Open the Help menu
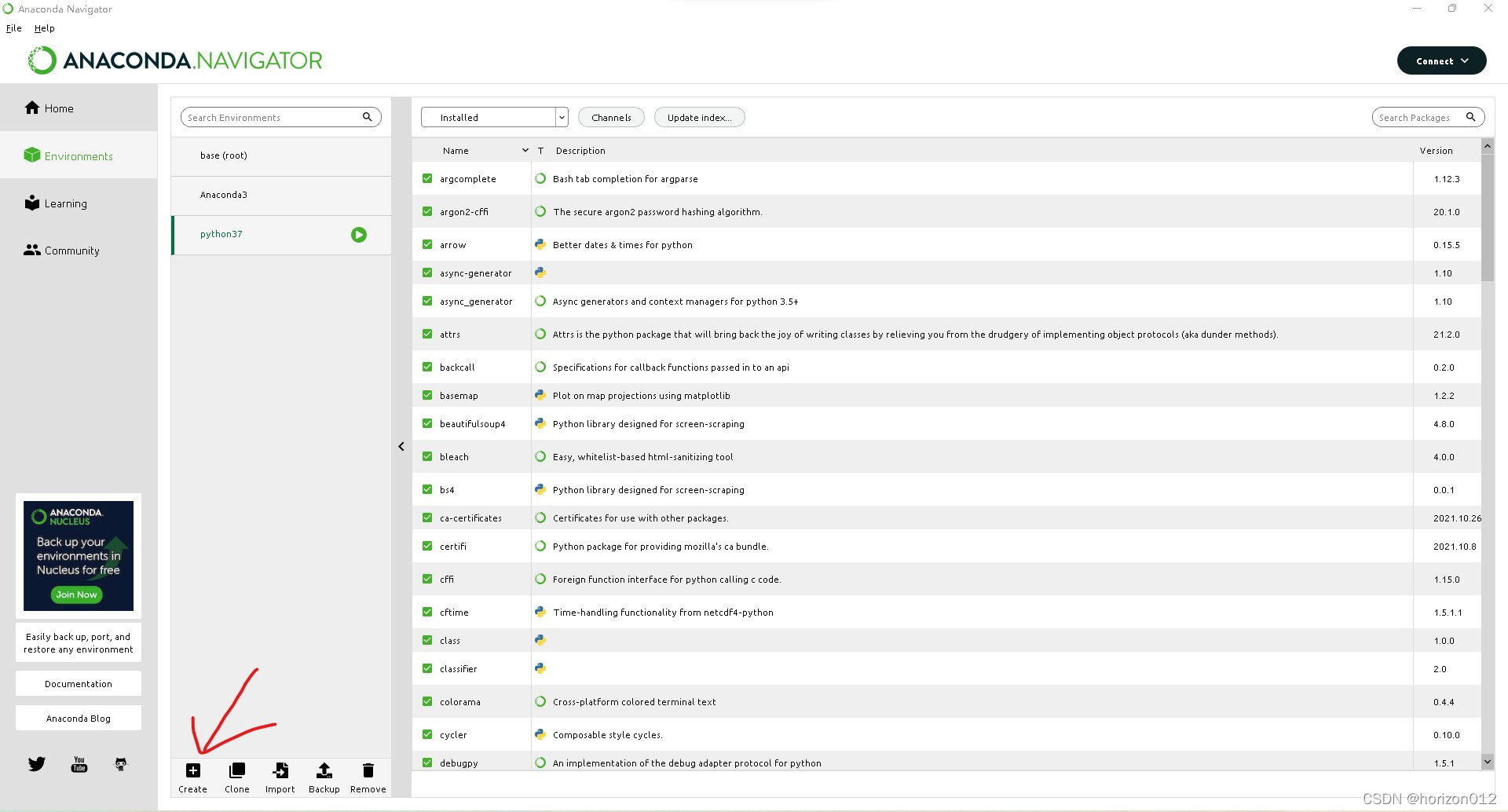 [x=44, y=28]
